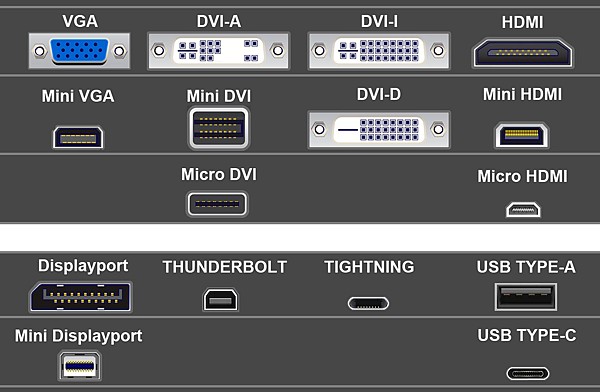Select the USB Type-A port icon
600x392 pixels.
(526, 297)
